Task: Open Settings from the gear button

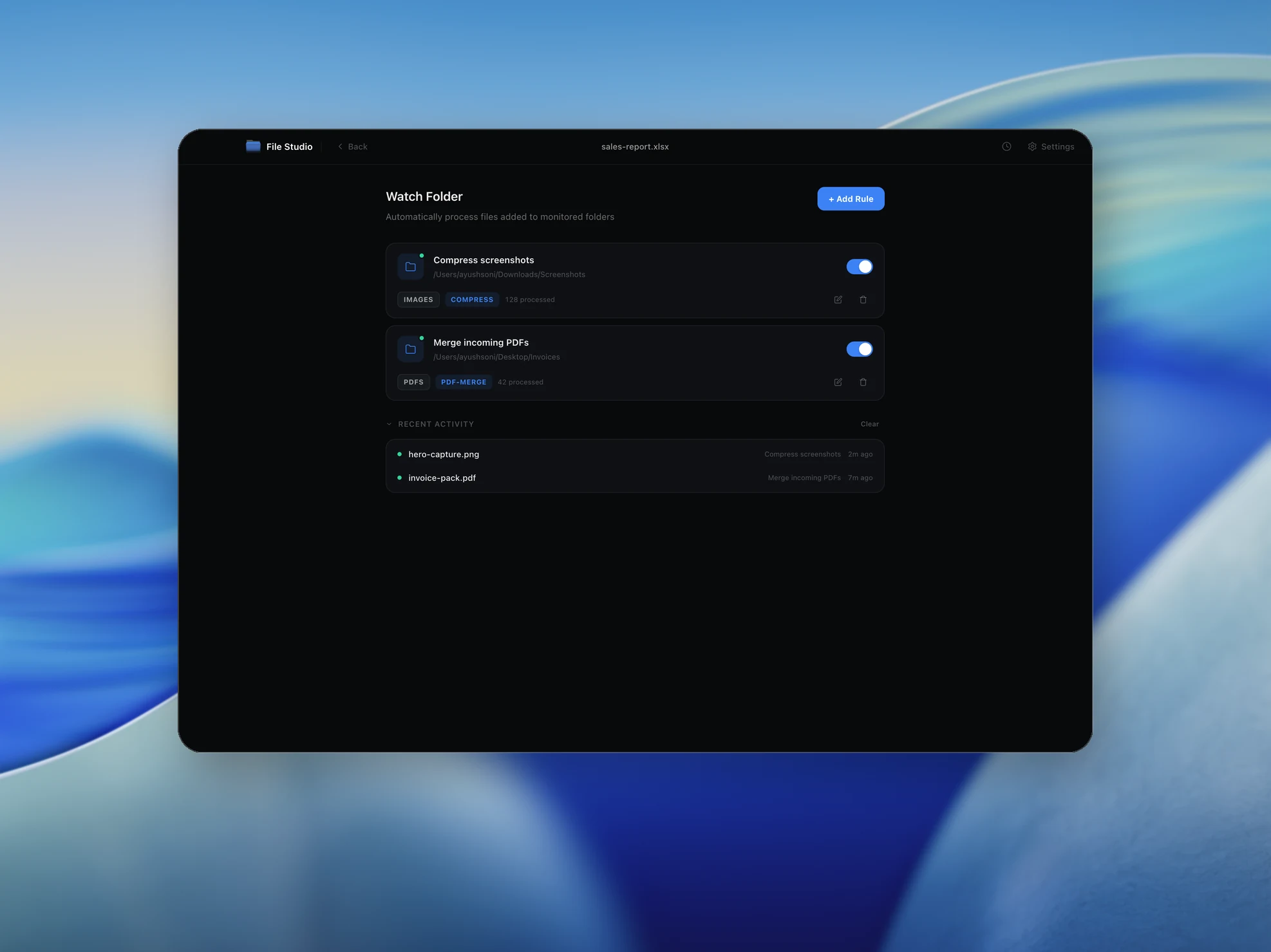Action: pyautogui.click(x=1051, y=147)
